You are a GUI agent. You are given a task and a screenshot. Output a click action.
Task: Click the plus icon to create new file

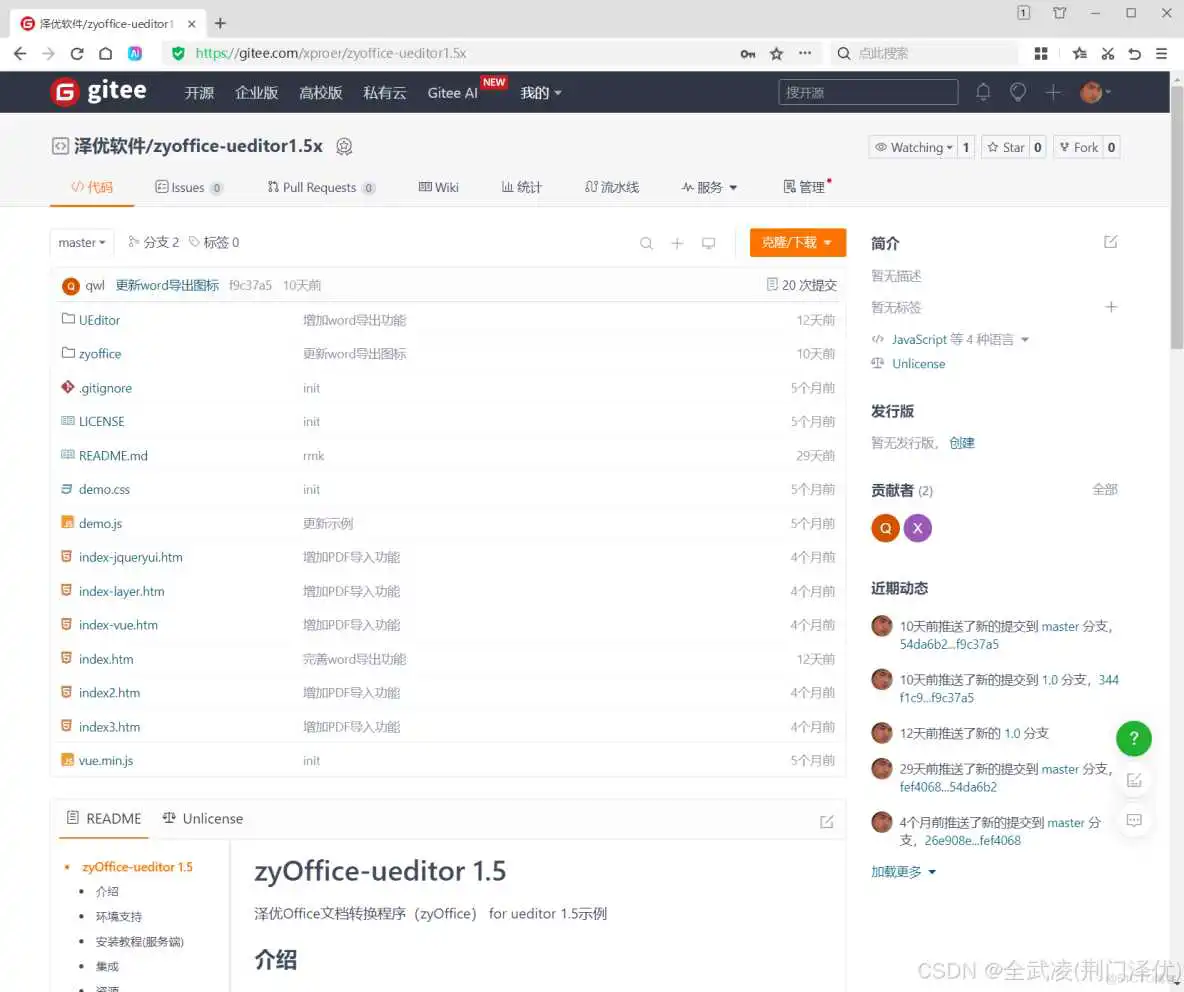pos(677,242)
